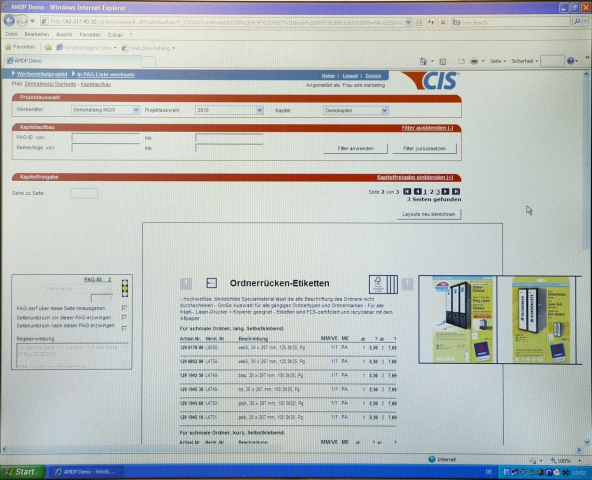Click the small text icon left of Ordnerrücken-Etiketten
The width and height of the screenshot is (592, 480).
tap(211, 283)
